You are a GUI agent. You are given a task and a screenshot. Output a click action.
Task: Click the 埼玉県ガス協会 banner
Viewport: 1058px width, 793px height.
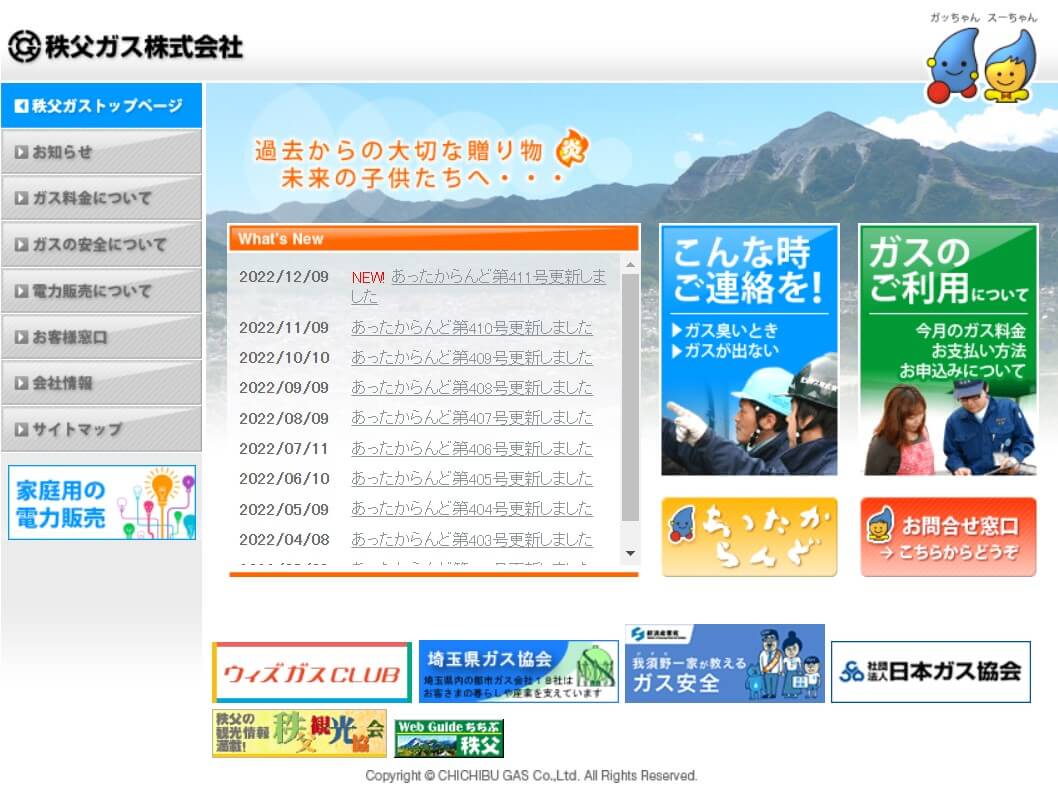pos(517,668)
